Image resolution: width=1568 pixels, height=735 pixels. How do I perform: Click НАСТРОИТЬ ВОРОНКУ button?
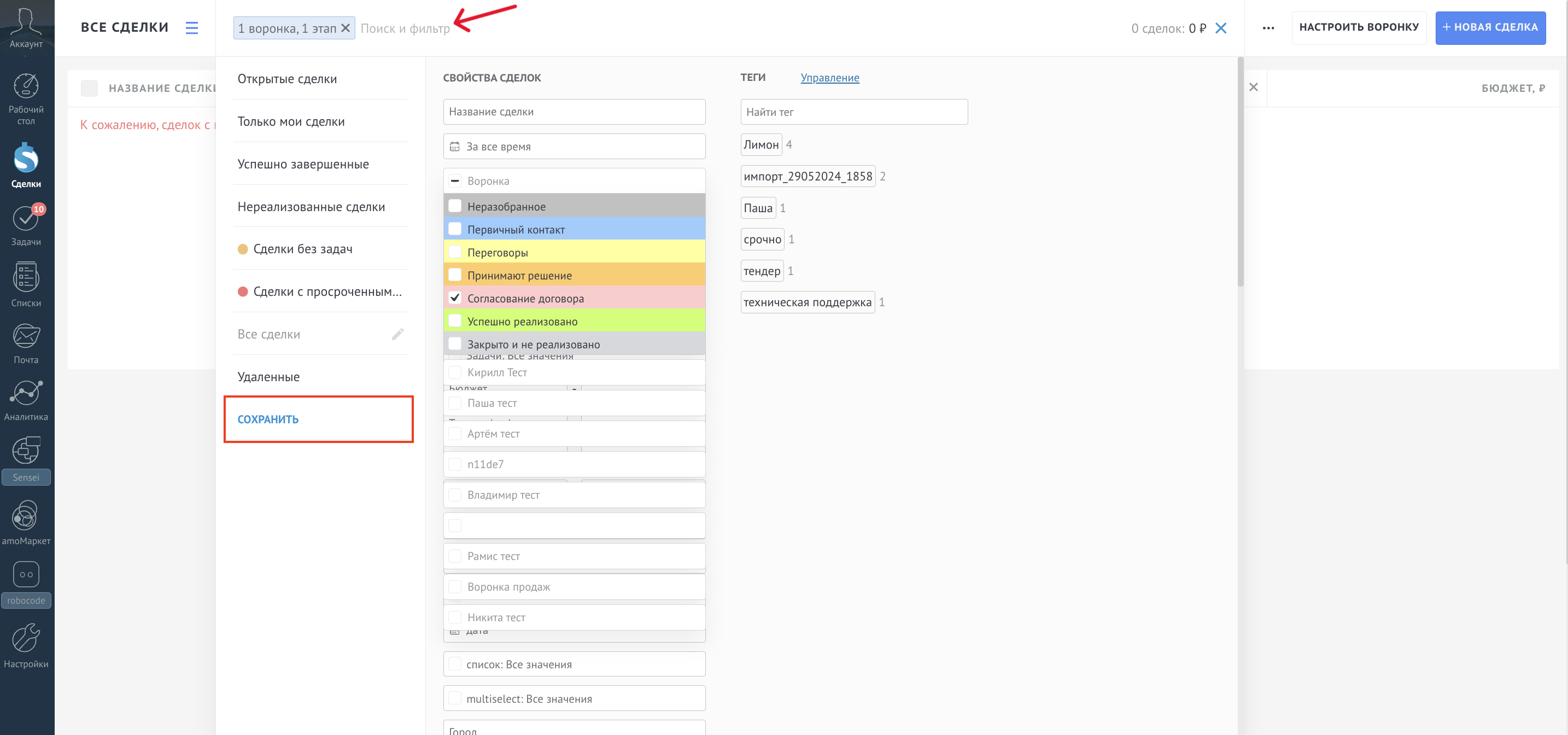click(1359, 27)
